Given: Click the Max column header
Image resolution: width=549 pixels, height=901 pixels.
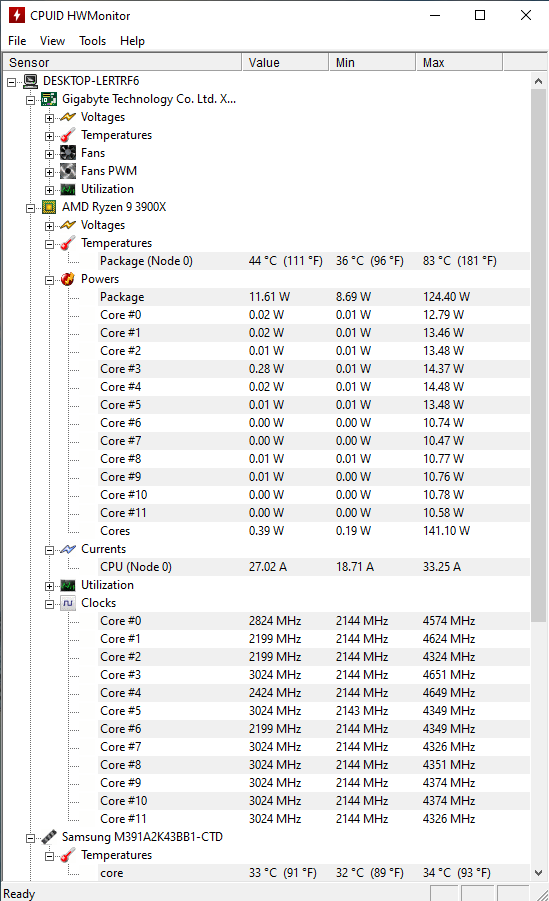Looking at the screenshot, I should click(459, 62).
